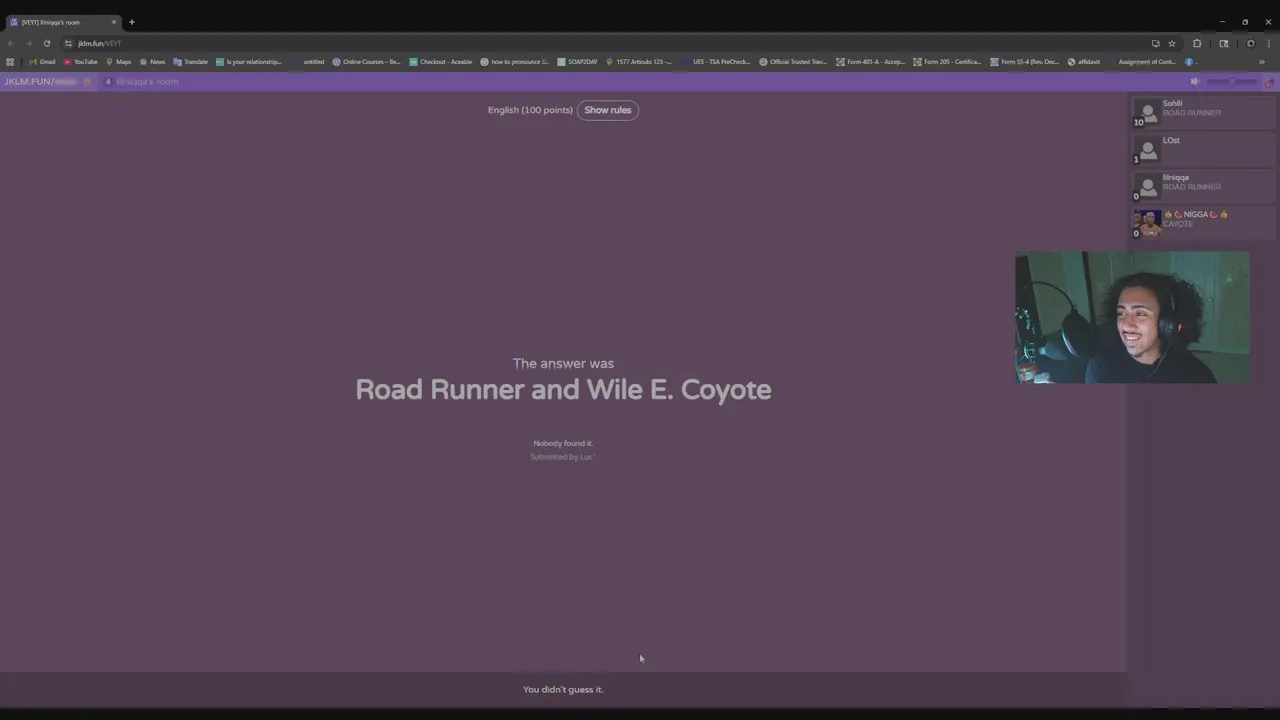Open the Translate bookmark
This screenshot has height=720, width=1280.
click(191, 62)
